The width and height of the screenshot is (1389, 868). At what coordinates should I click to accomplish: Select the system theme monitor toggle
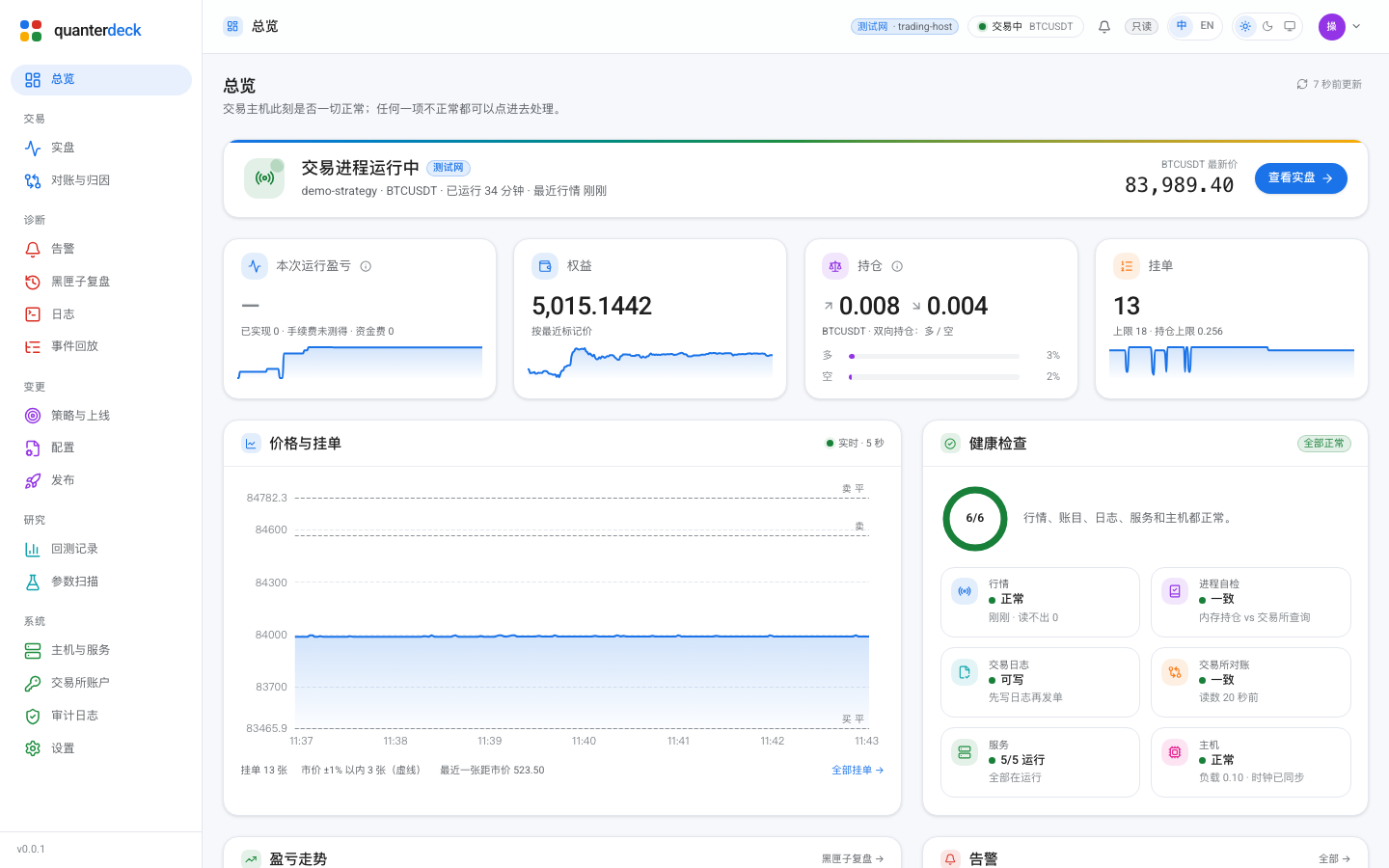click(1290, 26)
